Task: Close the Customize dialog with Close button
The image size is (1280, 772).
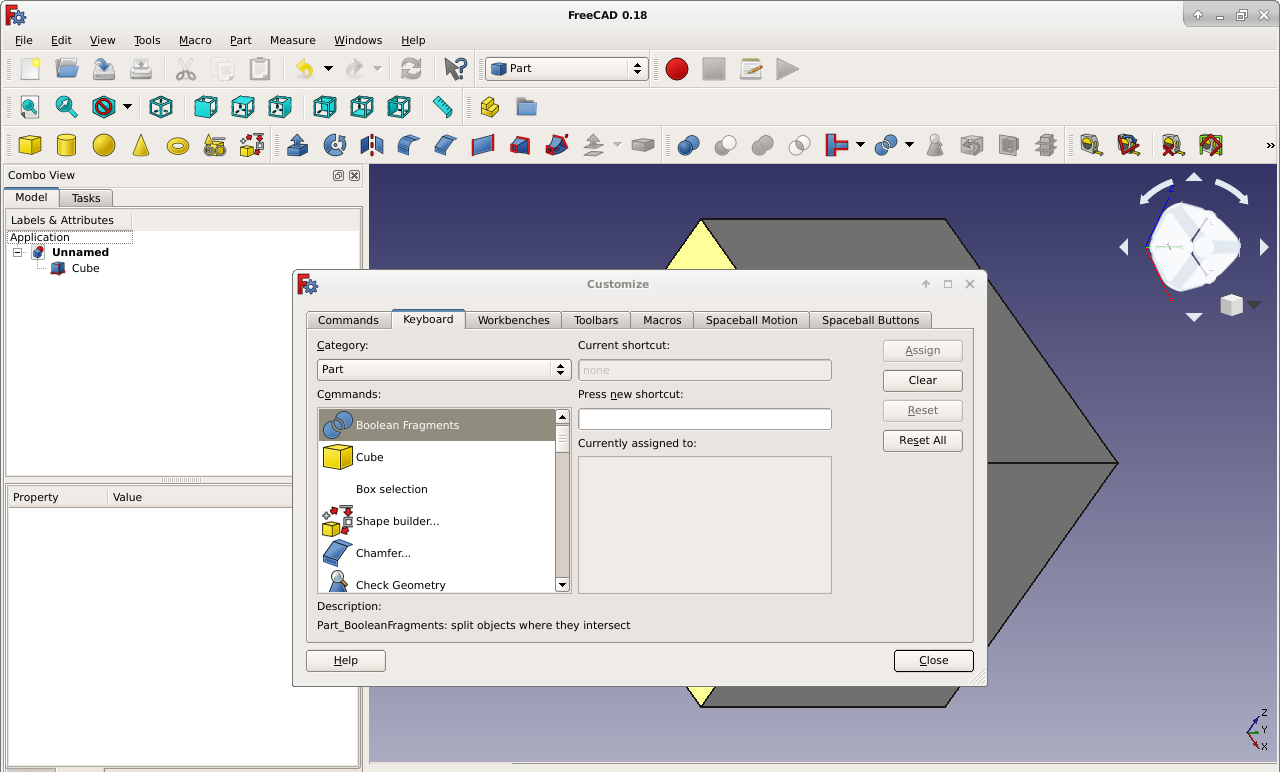Action: point(934,661)
